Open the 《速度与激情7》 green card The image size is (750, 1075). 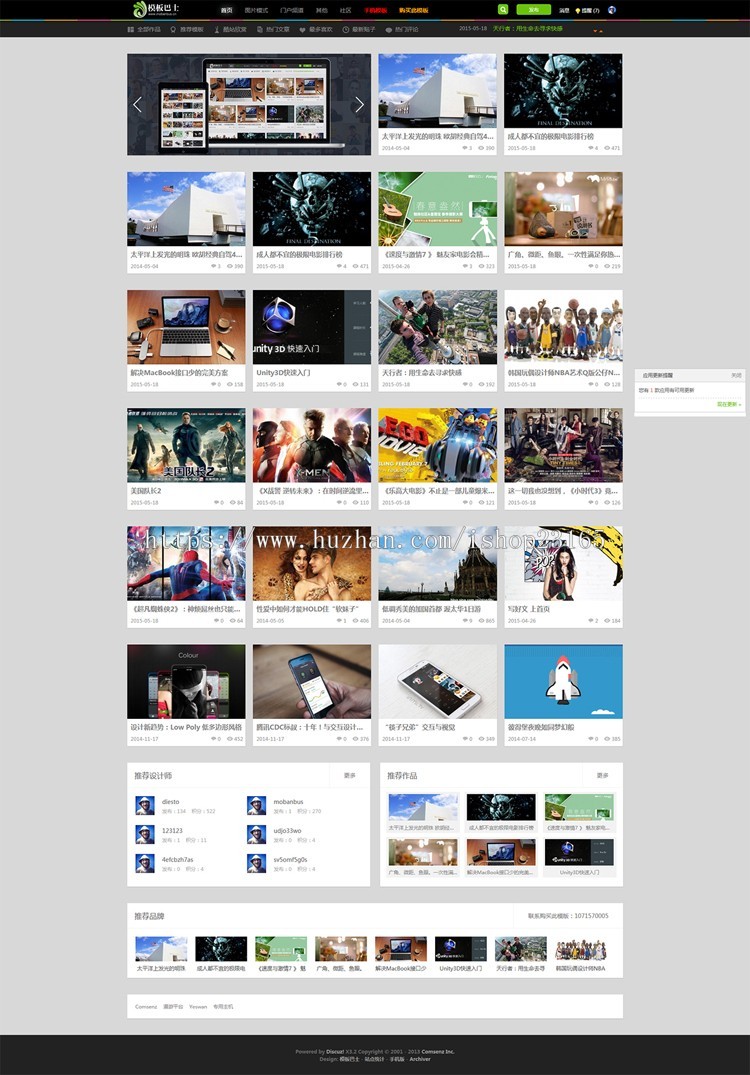(437, 223)
